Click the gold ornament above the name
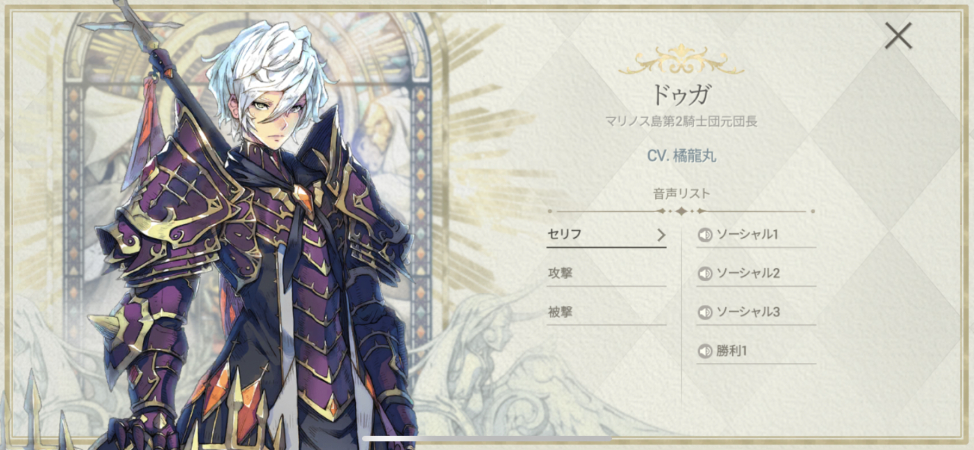 tap(681, 59)
